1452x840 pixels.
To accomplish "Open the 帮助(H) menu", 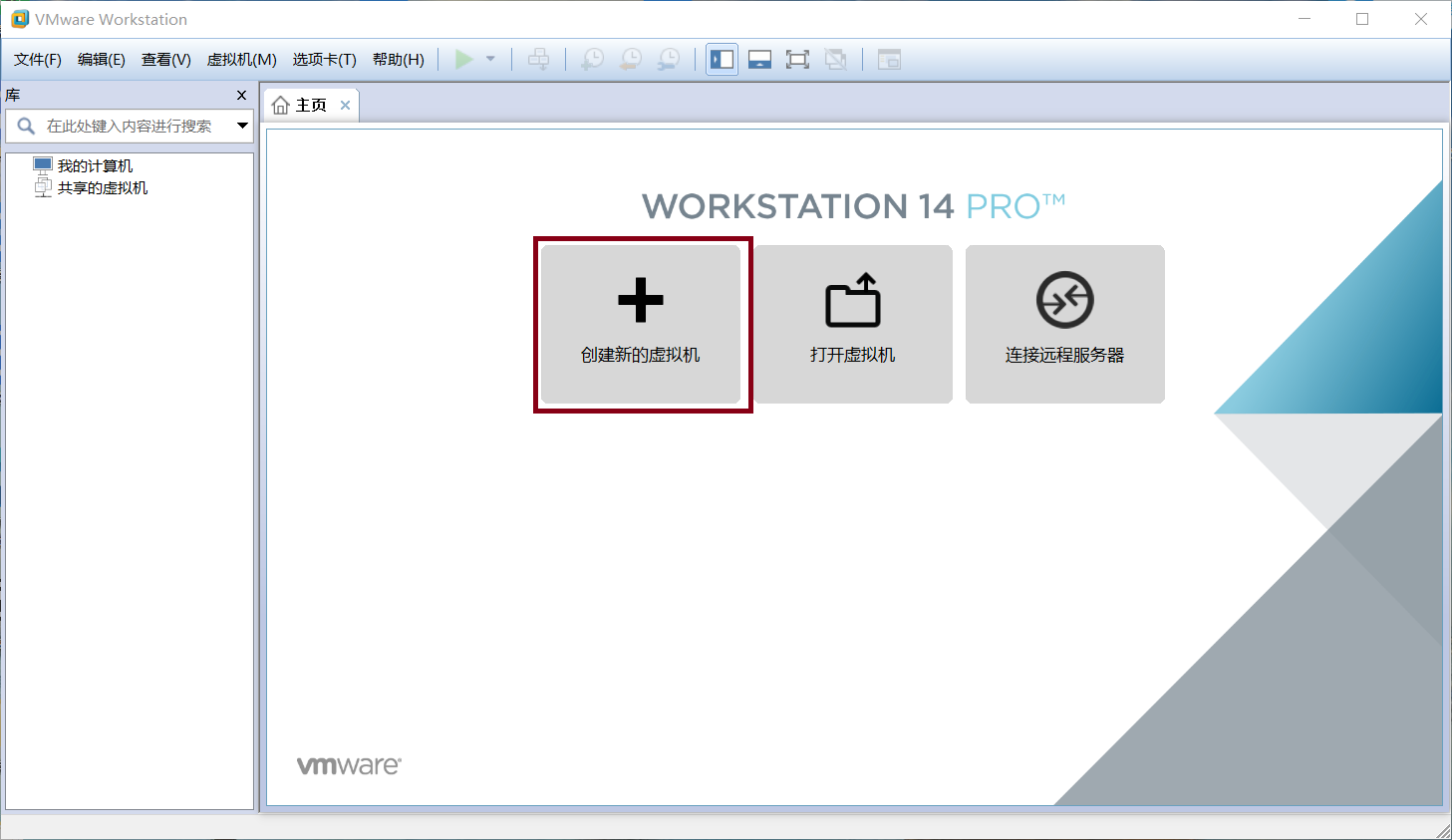I will coord(399,60).
